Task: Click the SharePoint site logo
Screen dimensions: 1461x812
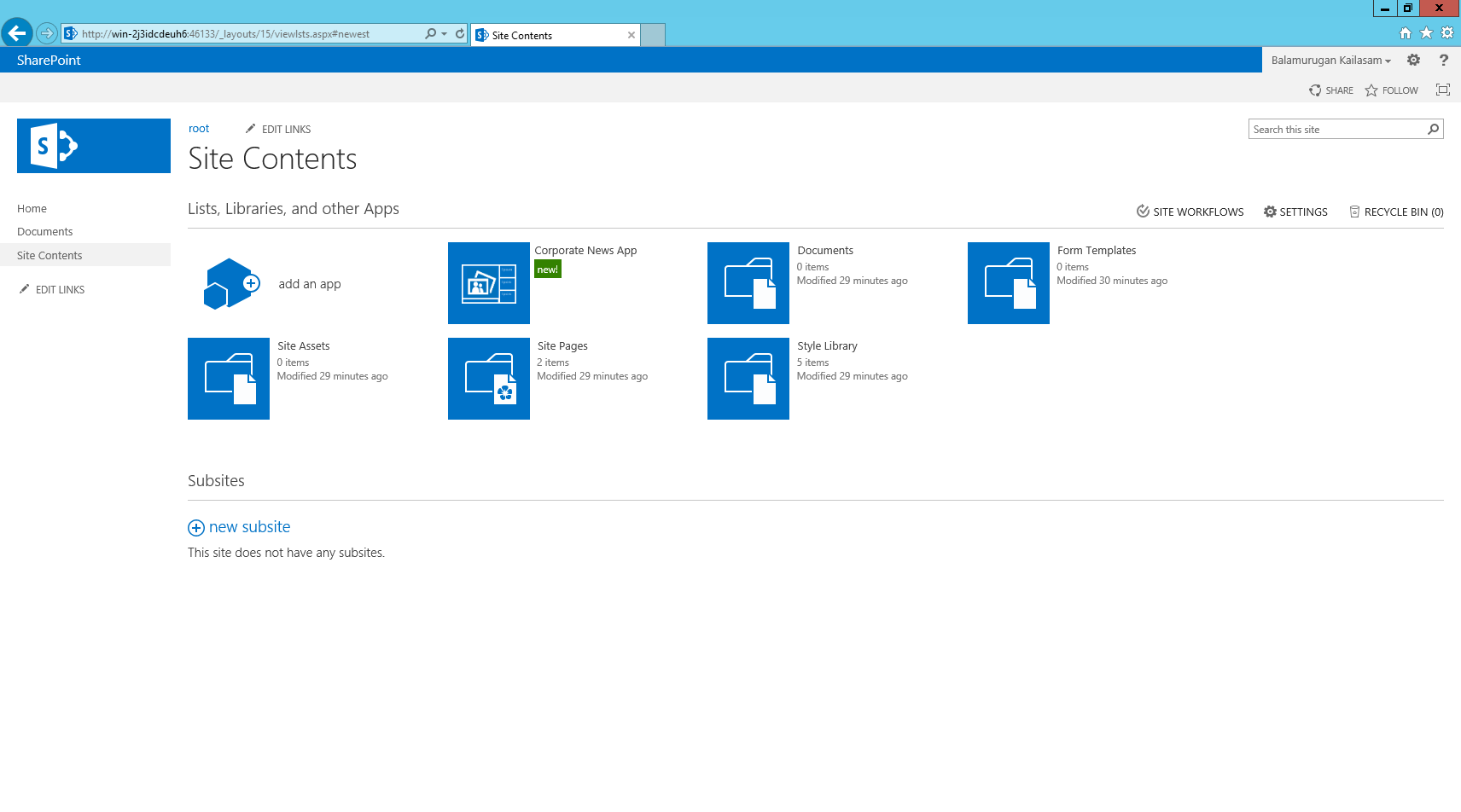Action: coord(94,146)
